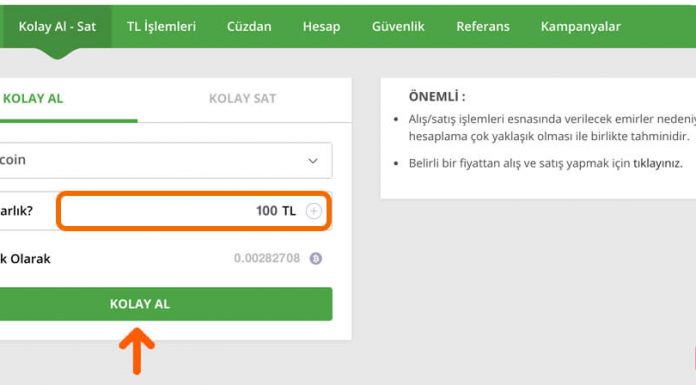This screenshot has height=385, width=696.
Task: Open the Kampanyalar menu item
Action: pos(581,27)
